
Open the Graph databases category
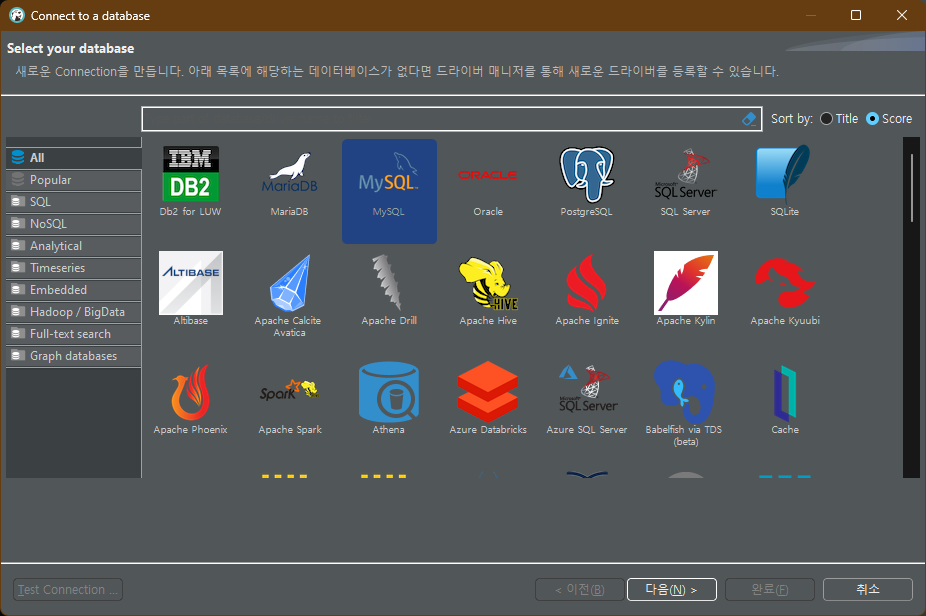74,356
